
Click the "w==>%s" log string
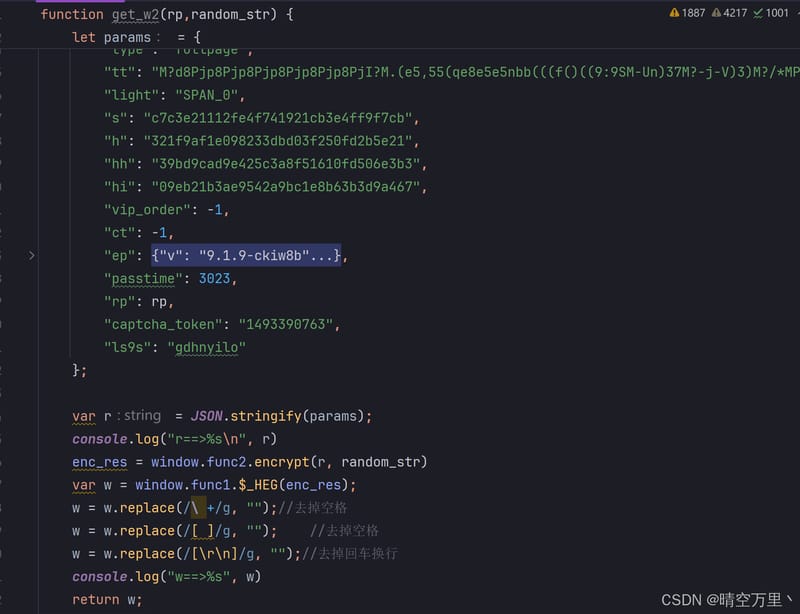[203, 577]
